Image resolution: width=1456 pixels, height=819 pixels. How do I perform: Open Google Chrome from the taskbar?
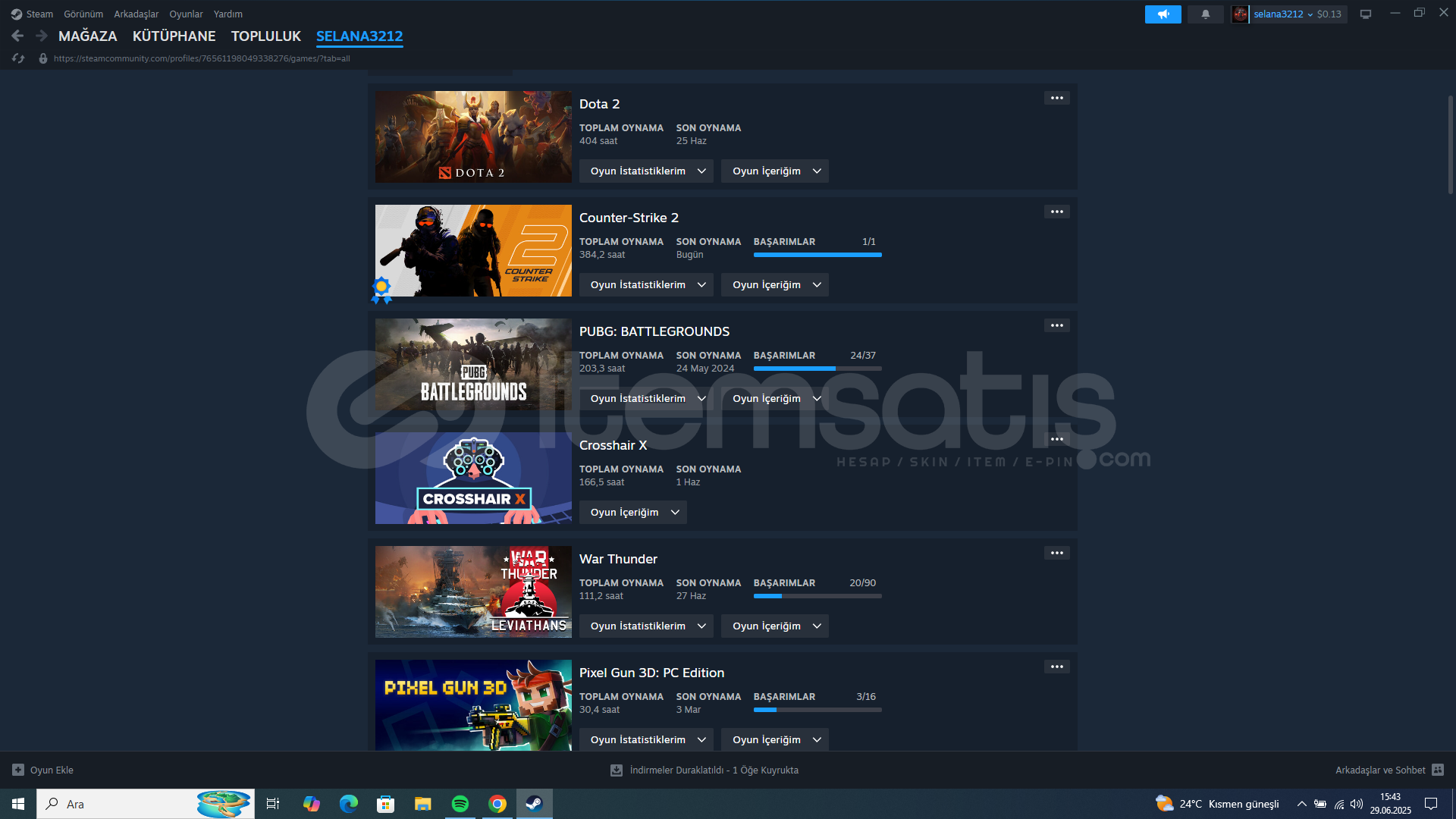click(497, 804)
